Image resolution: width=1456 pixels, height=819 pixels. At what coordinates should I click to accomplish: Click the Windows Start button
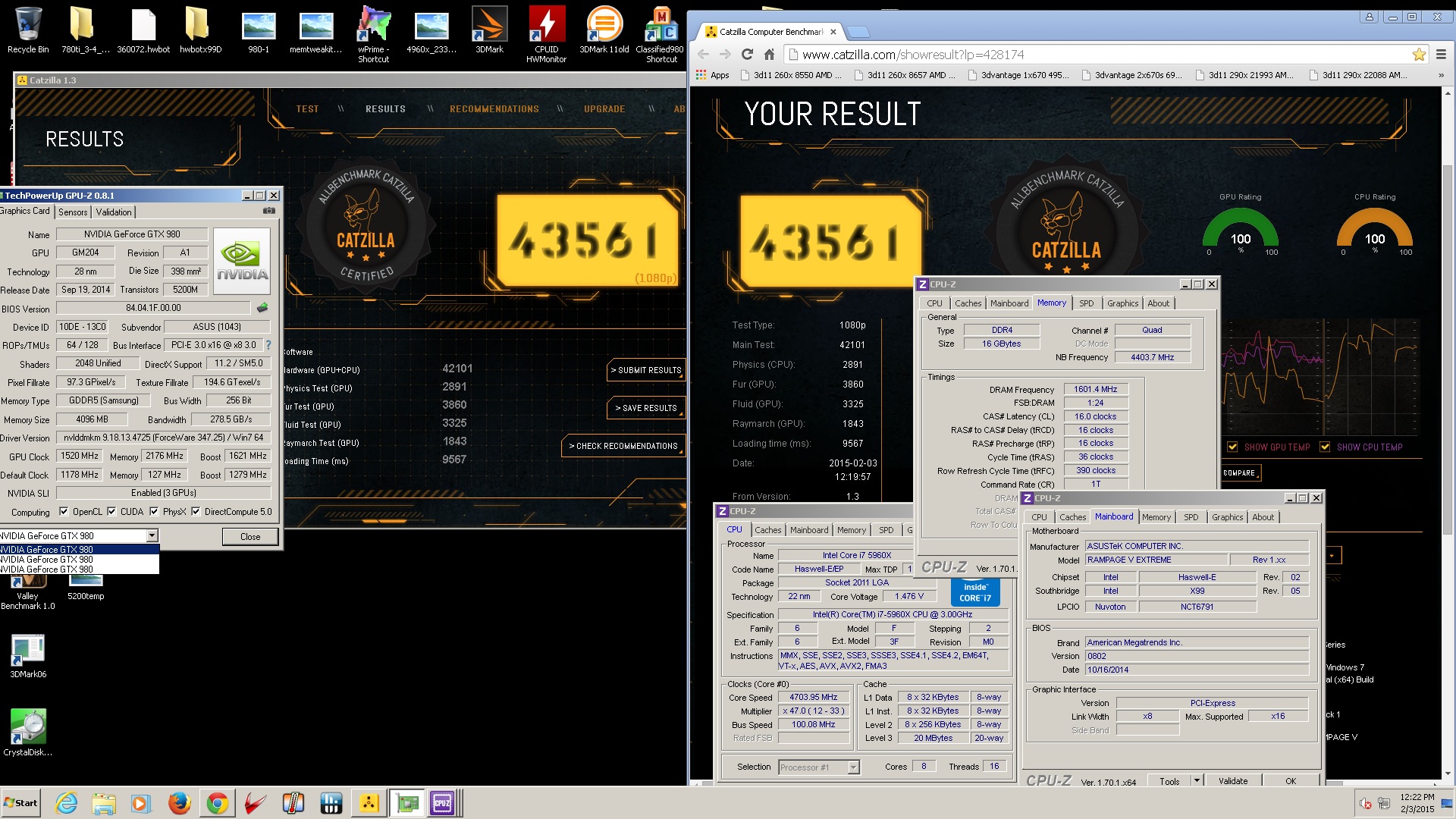pos(21,803)
